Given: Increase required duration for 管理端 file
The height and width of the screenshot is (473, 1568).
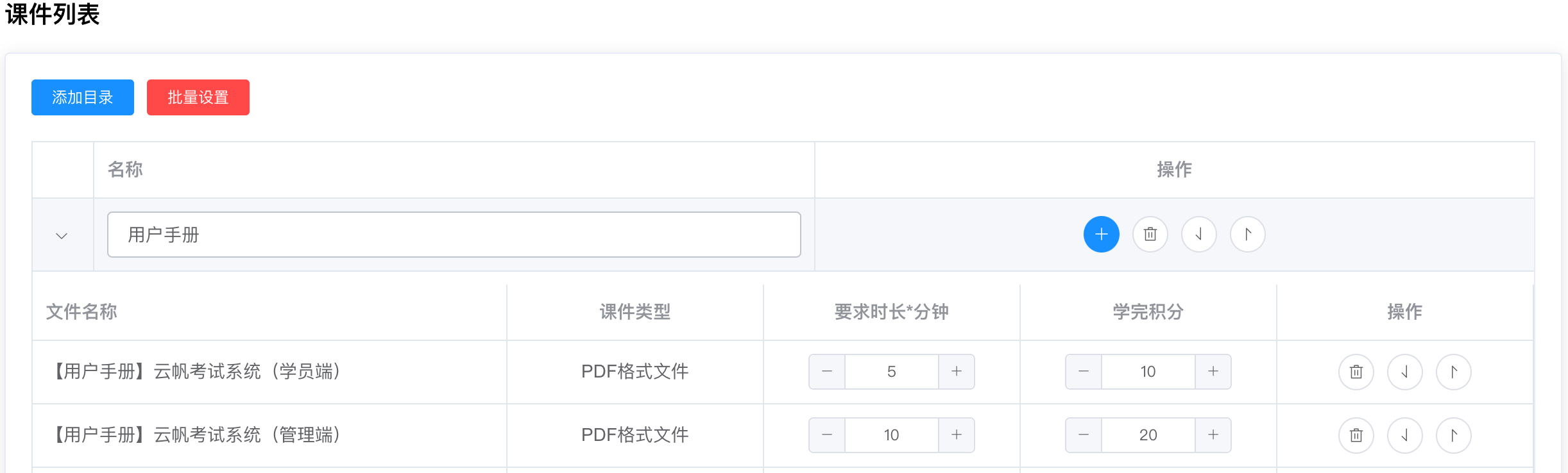Looking at the screenshot, I should (x=957, y=435).
